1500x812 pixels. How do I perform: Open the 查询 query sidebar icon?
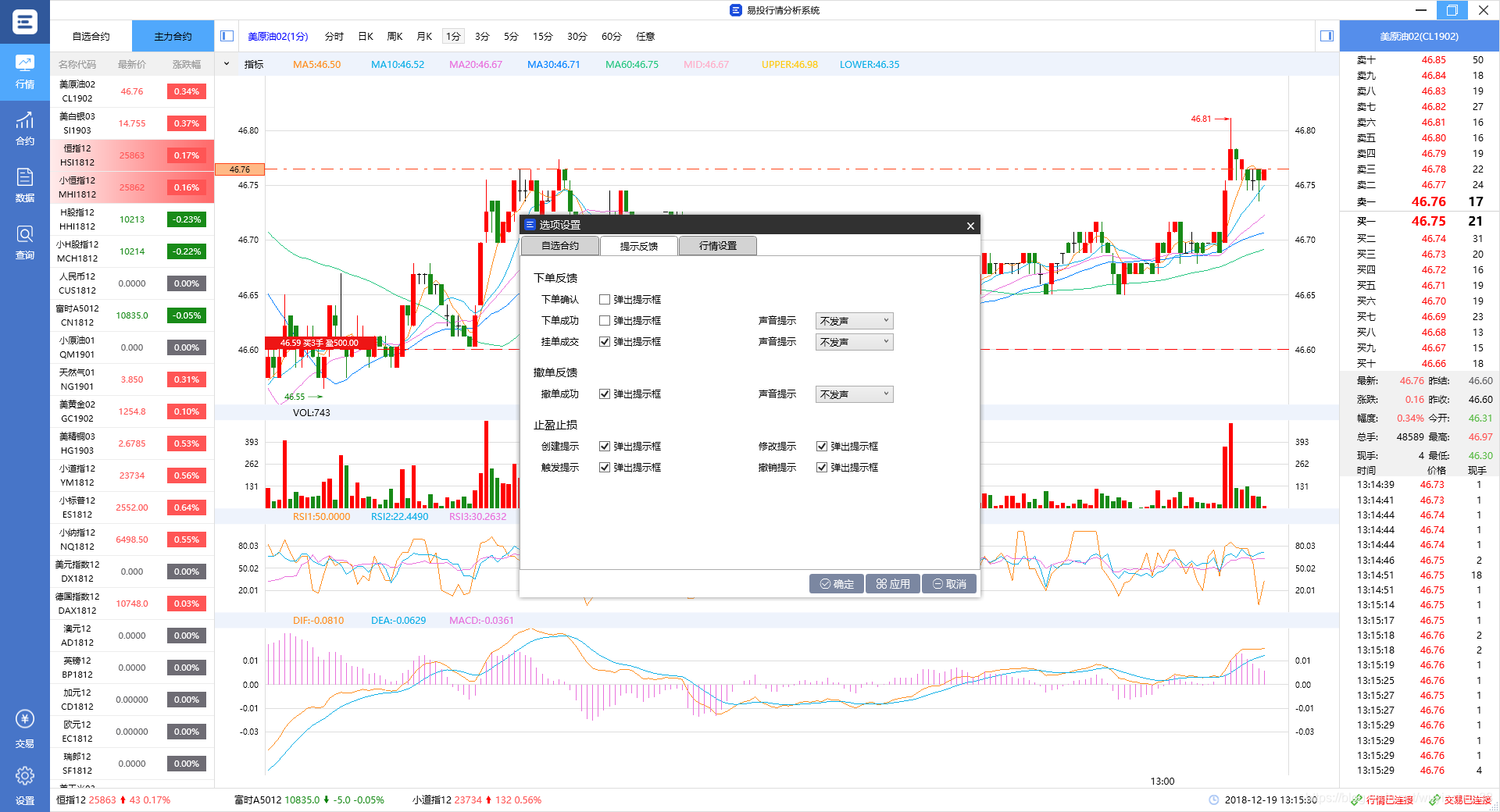pyautogui.click(x=25, y=242)
